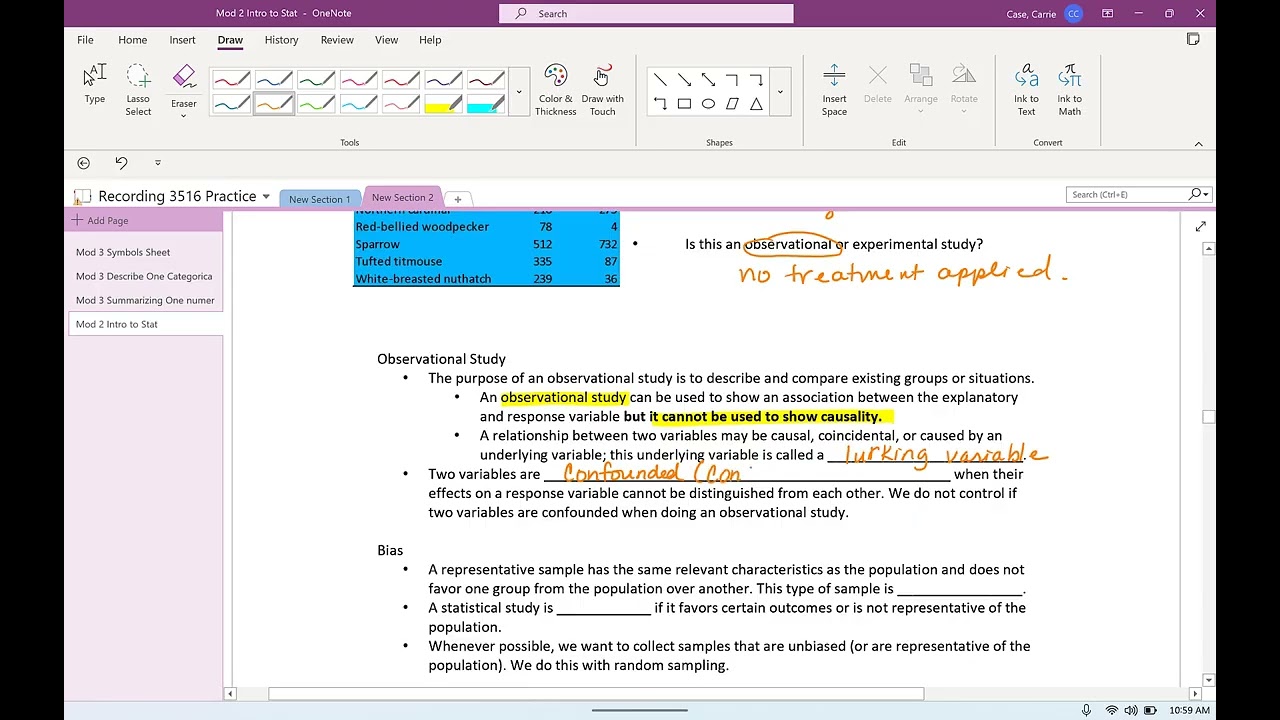Open Customize Quick Access Toolbar dropdown

pyautogui.click(x=157, y=163)
